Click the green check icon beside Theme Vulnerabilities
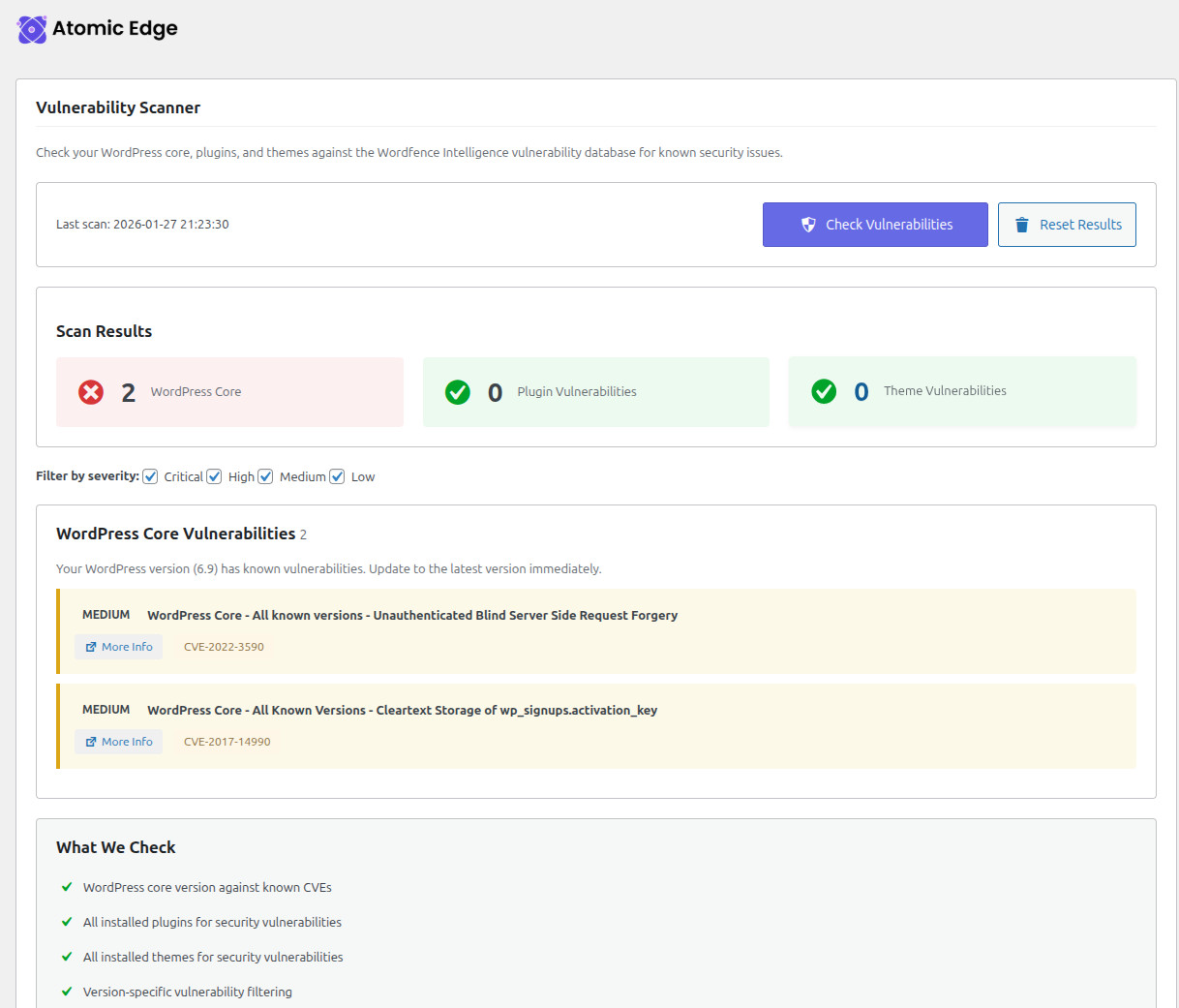 point(824,390)
